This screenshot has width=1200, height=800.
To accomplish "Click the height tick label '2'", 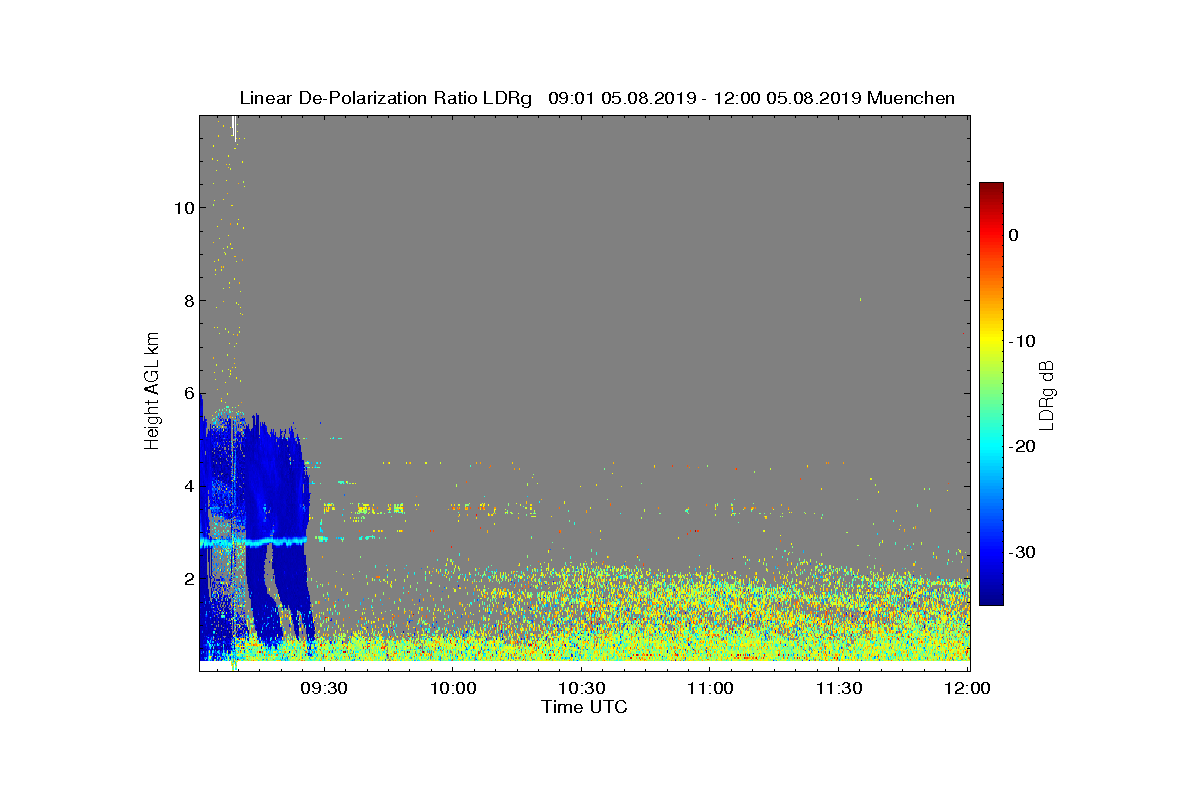I will point(187,579).
